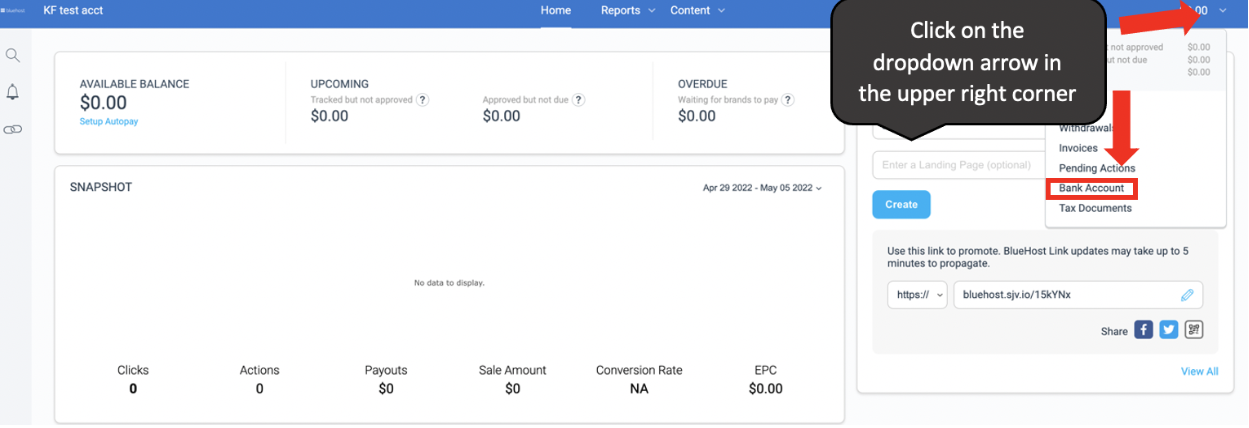
Task: Expand the Reports menu chevron
Action: [652, 11]
